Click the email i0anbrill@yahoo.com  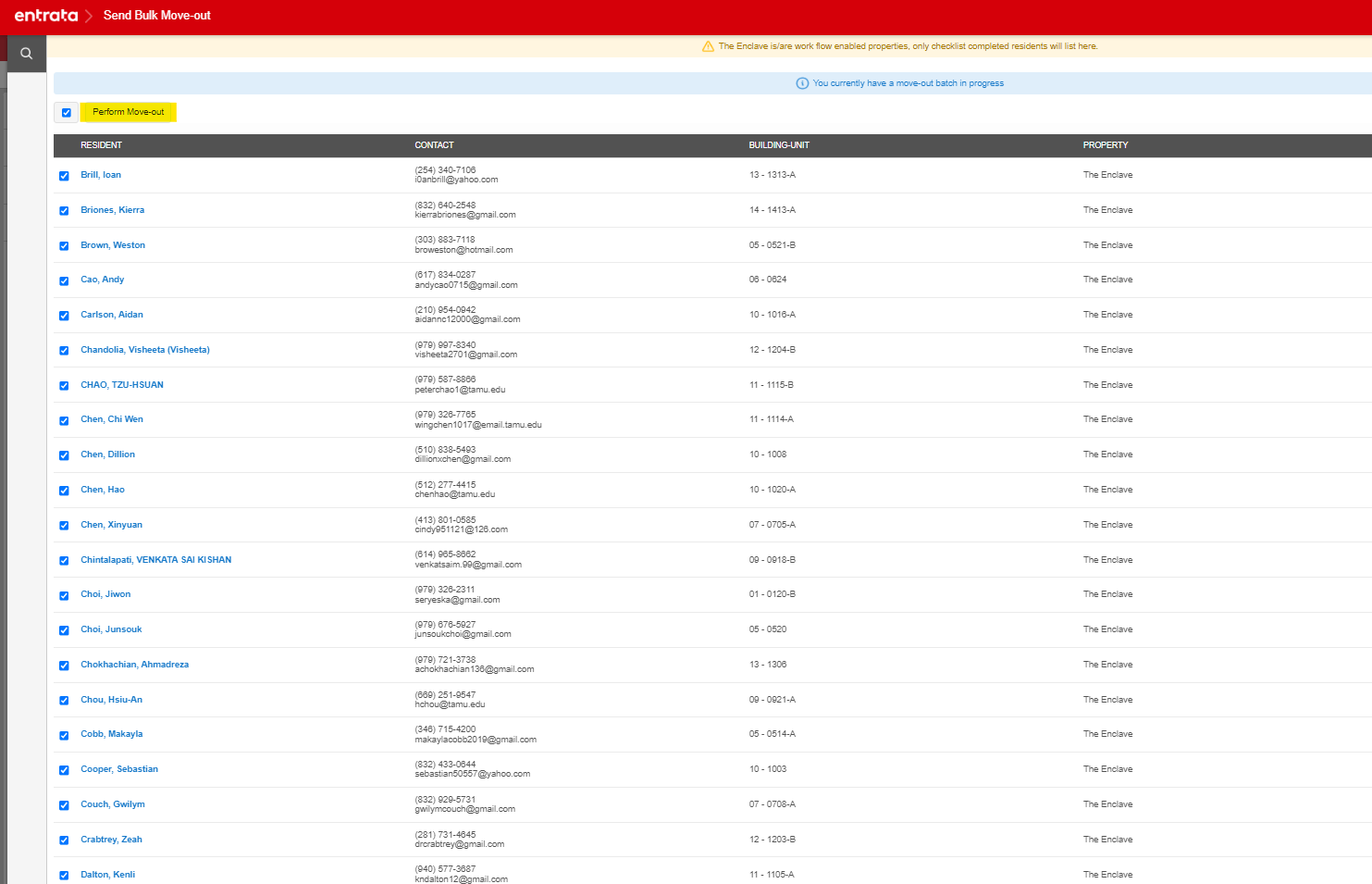(x=457, y=180)
